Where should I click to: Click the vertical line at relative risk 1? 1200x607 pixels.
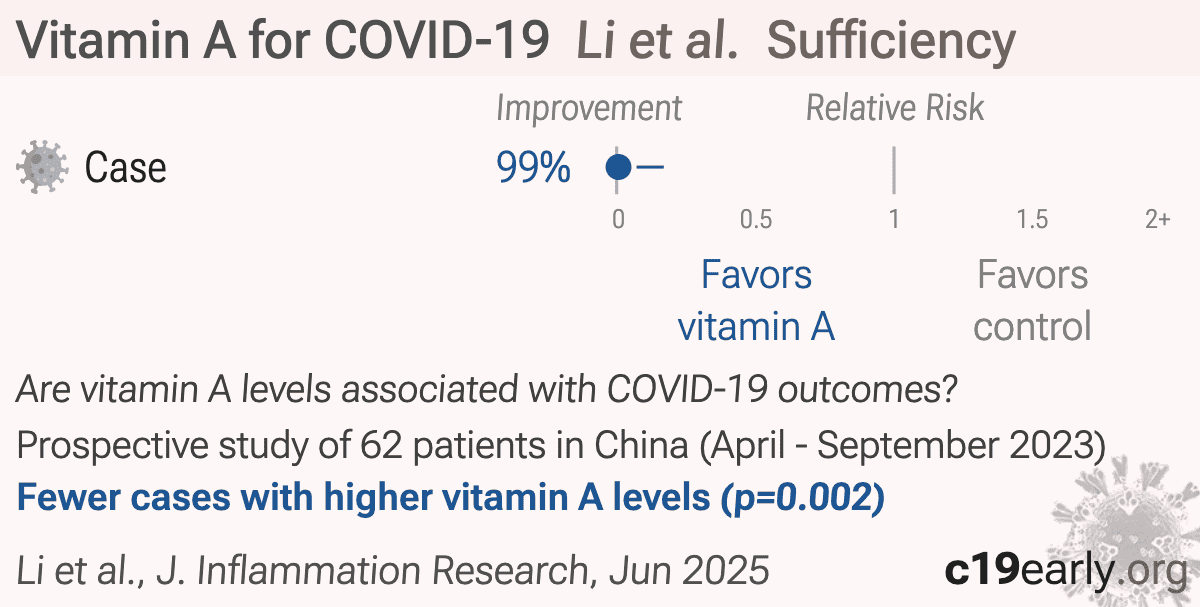(893, 170)
